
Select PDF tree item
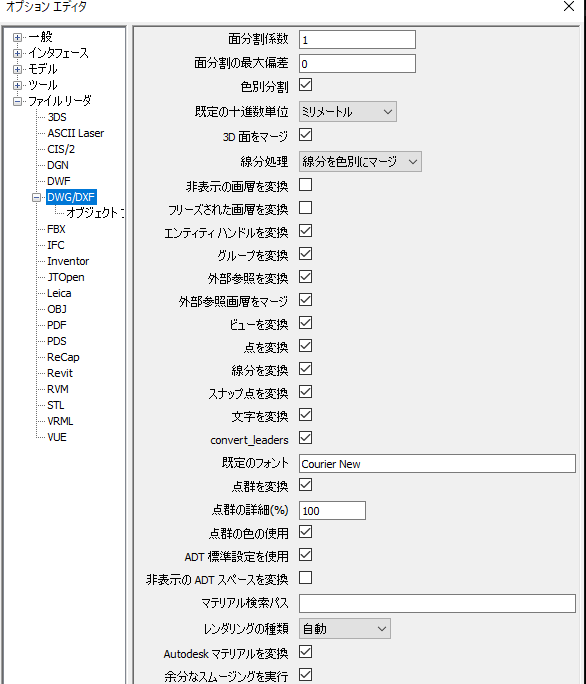(x=57, y=325)
